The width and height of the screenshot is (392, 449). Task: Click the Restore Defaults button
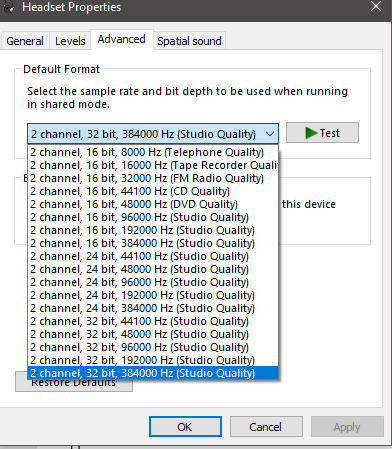pos(74,385)
